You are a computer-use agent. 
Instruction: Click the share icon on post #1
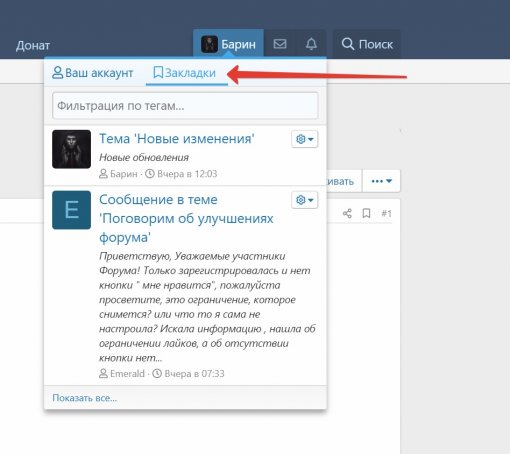[347, 213]
